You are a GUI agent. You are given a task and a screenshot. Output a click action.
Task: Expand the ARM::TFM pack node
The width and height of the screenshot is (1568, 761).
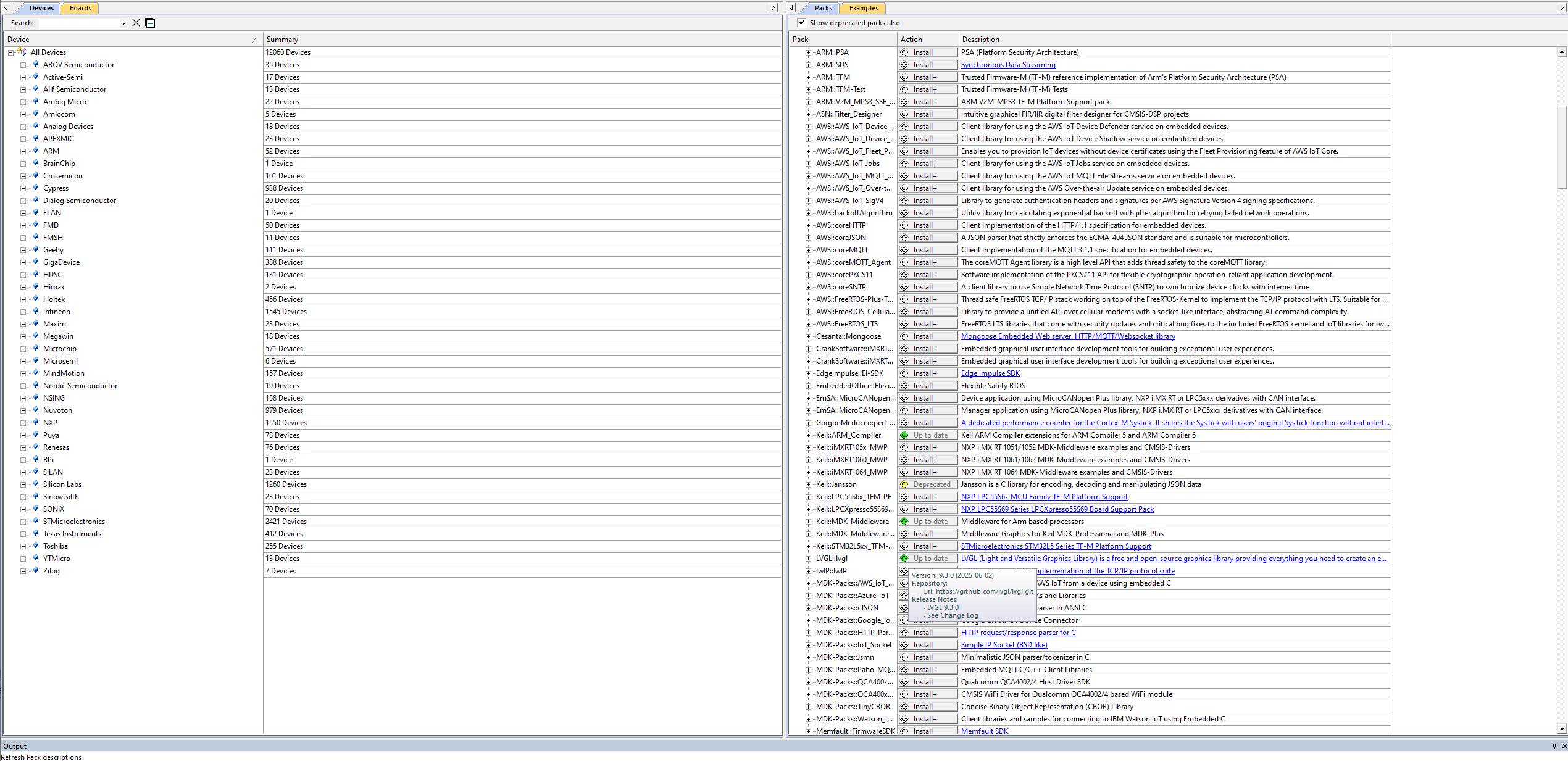tap(808, 77)
